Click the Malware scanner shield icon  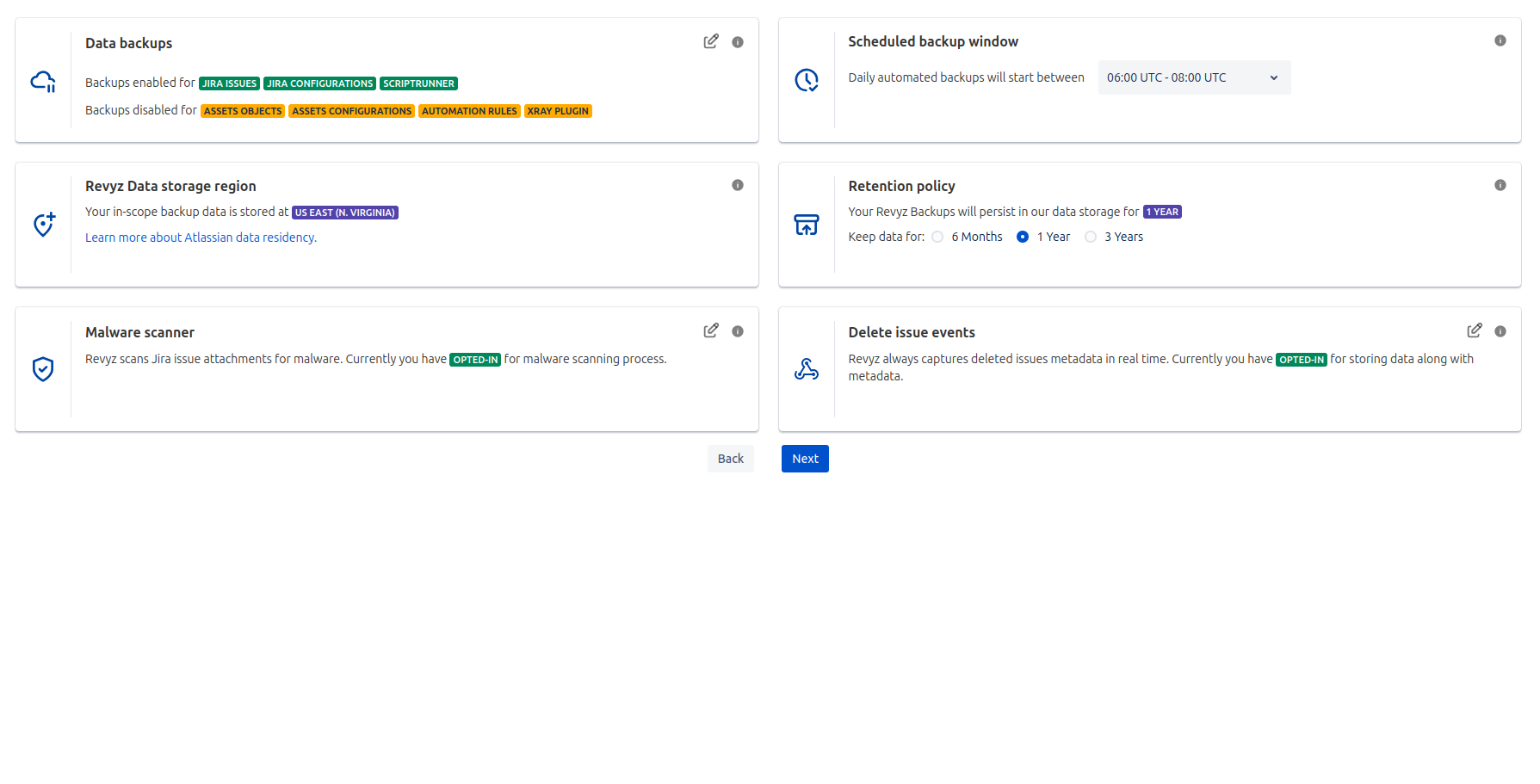43,369
